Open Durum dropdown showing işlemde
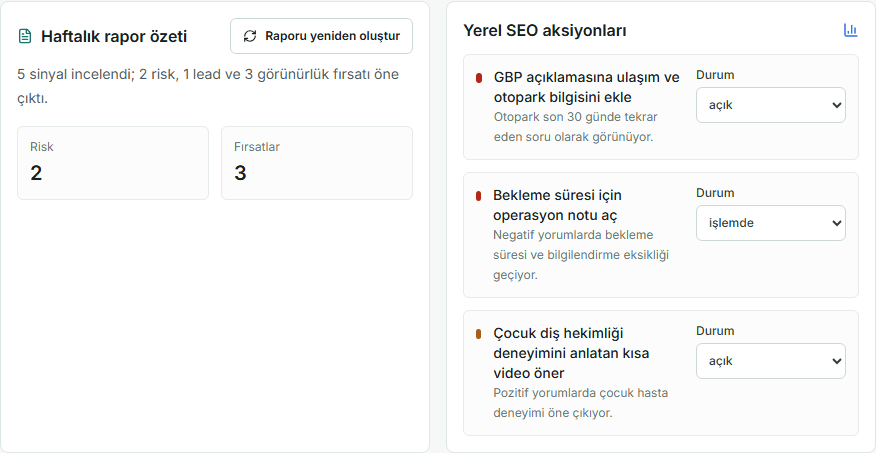The width and height of the screenshot is (876, 453). tap(770, 223)
